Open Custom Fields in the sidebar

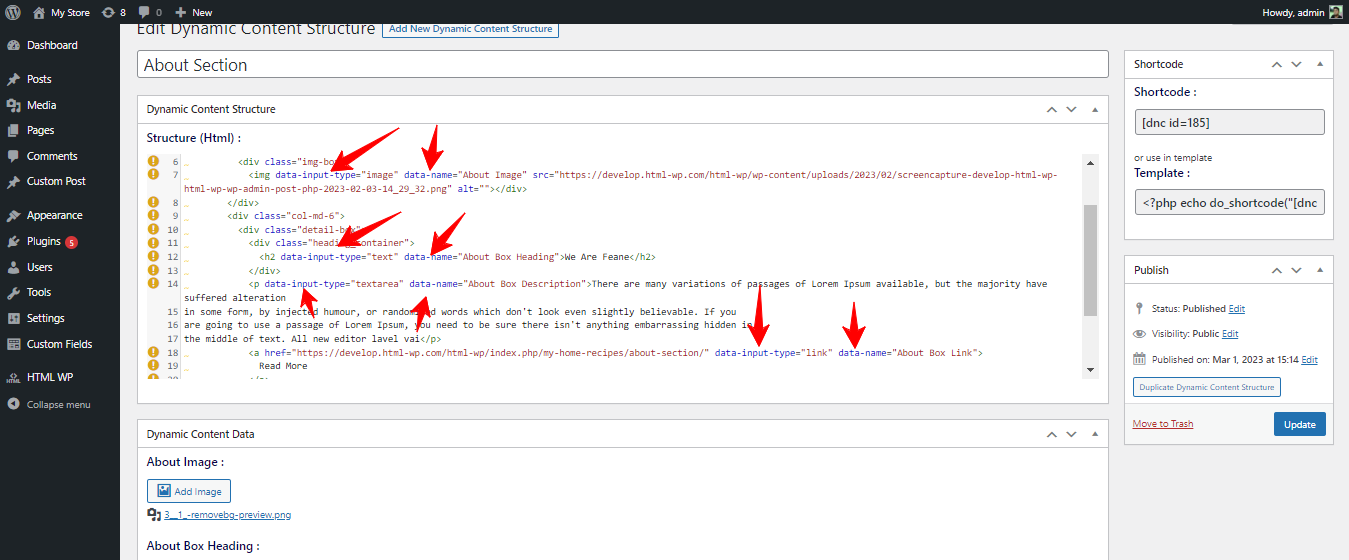pyautogui.click(x=60, y=344)
